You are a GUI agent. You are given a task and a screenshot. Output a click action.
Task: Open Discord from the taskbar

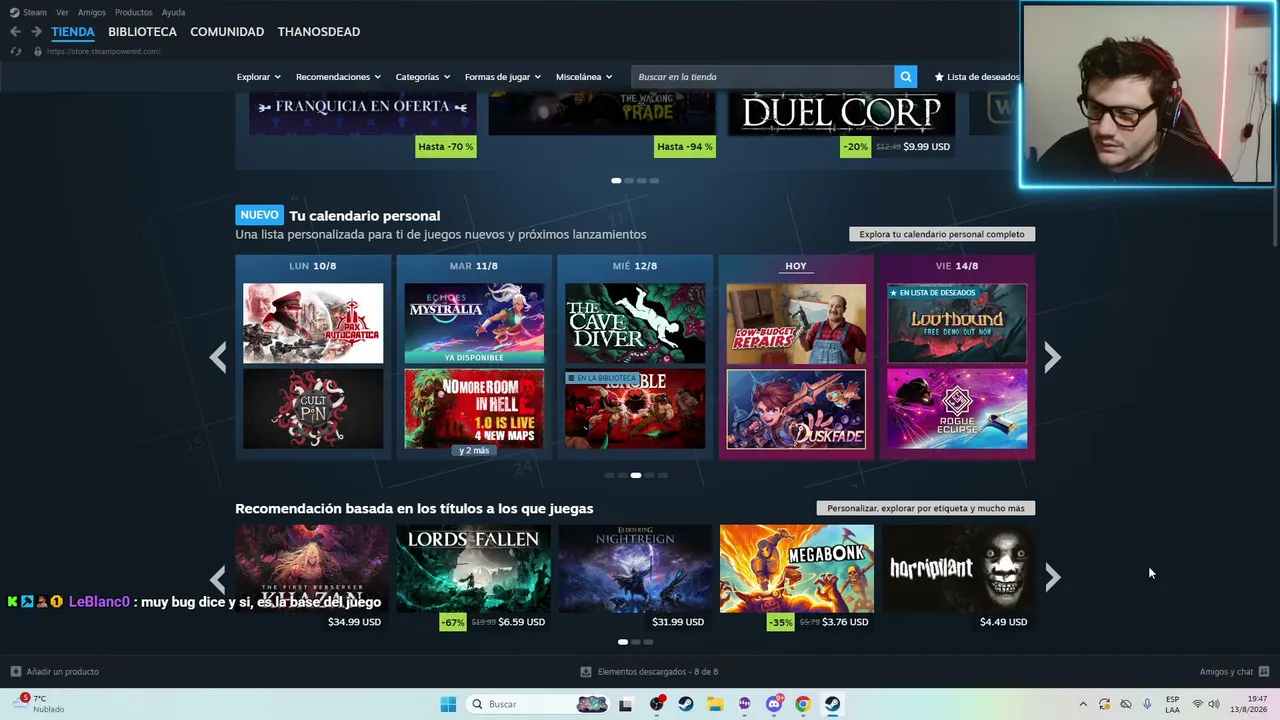[773, 704]
